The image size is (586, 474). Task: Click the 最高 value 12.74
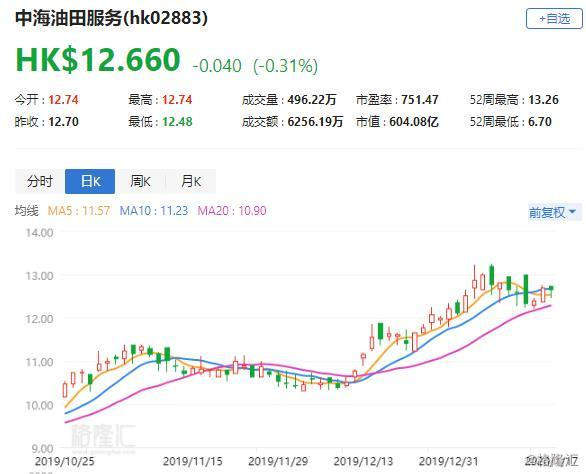[x=177, y=100]
